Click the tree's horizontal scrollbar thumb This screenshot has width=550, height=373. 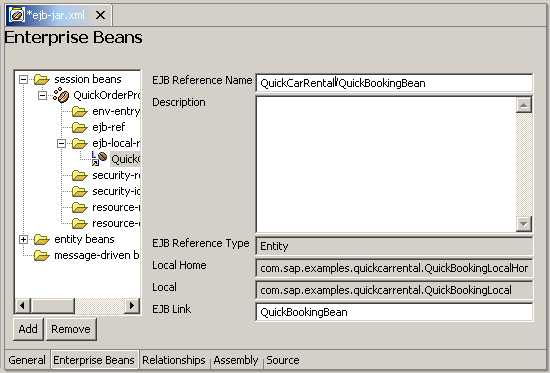(x=53, y=305)
